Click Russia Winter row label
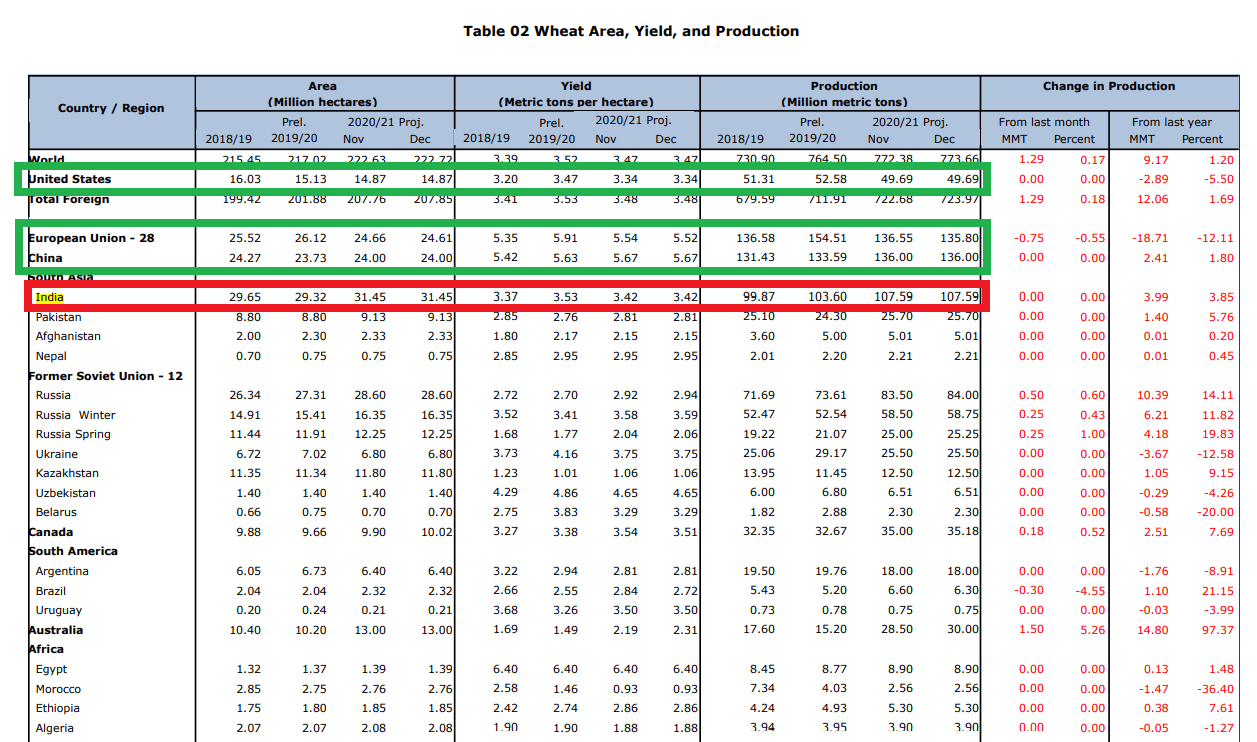 click(x=75, y=414)
